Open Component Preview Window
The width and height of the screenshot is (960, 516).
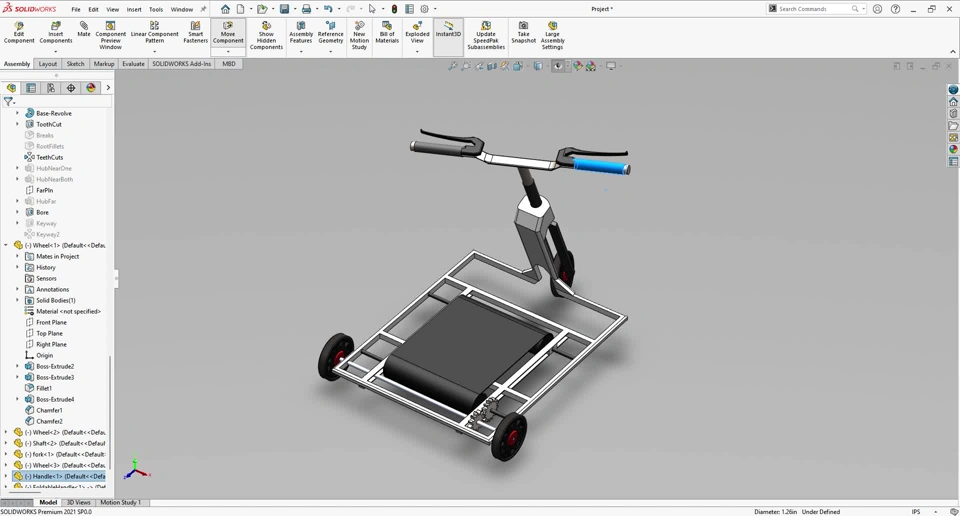(110, 36)
